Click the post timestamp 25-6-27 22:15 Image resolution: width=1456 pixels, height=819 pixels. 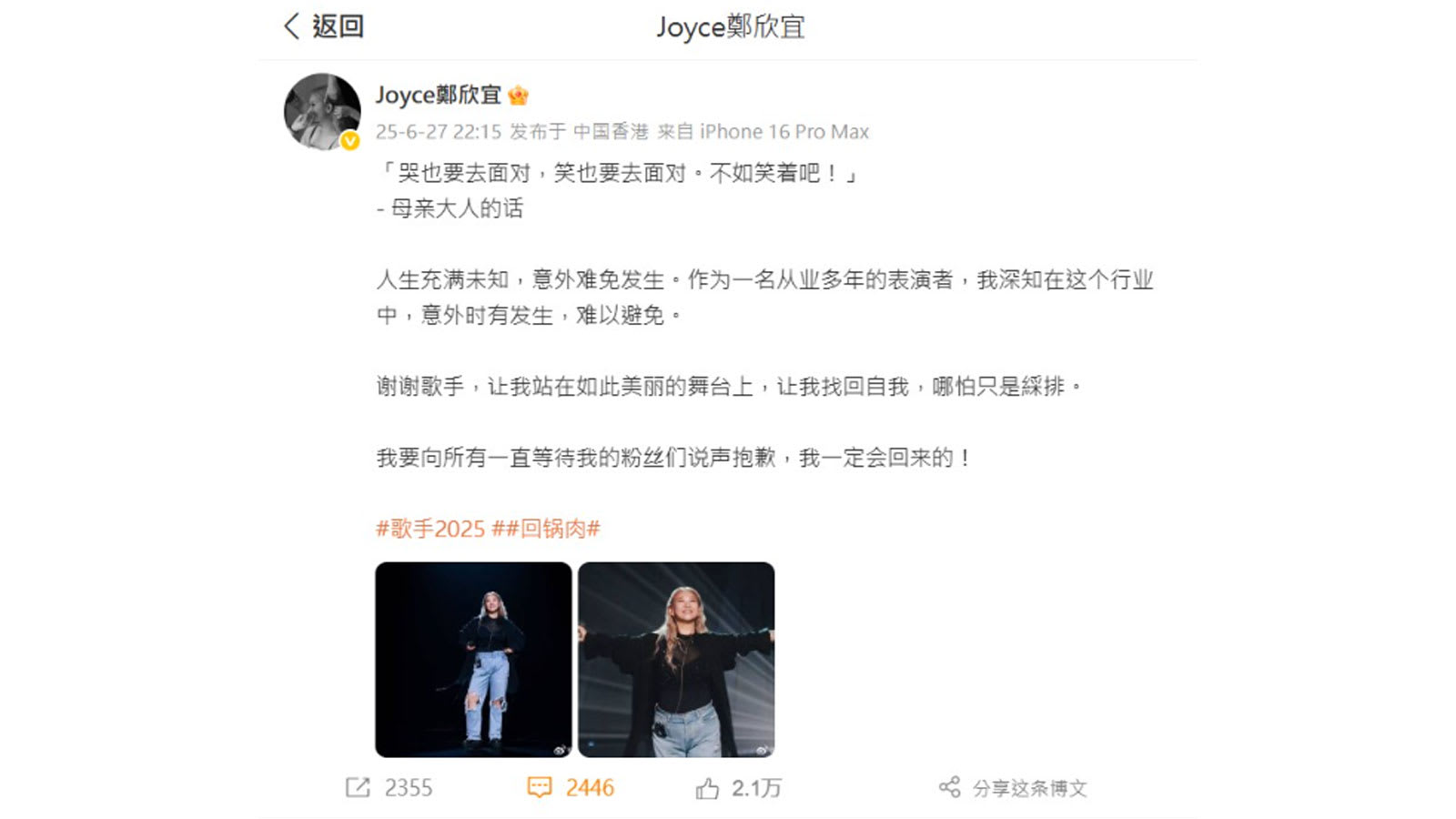439,132
